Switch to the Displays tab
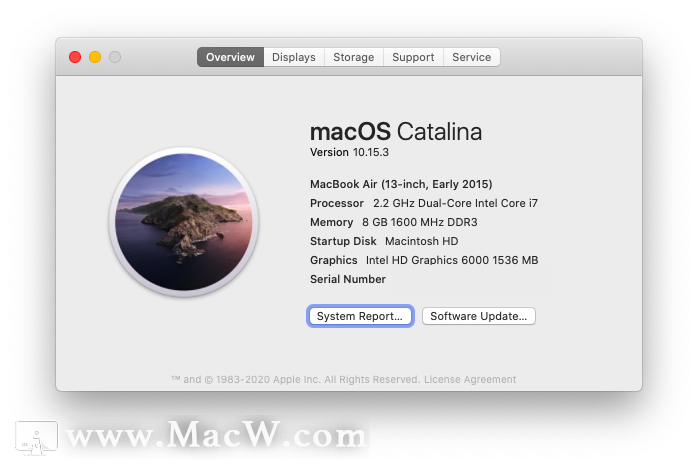Image resolution: width=698 pixels, height=465 pixels. [294, 57]
